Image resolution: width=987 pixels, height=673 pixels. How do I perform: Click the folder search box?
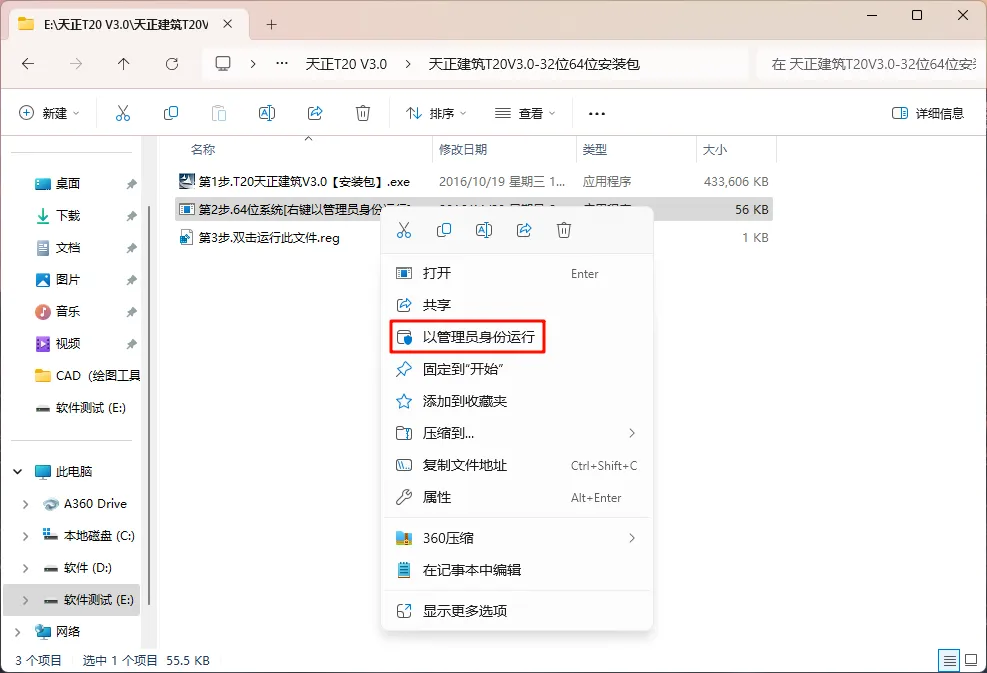pyautogui.click(x=872, y=64)
